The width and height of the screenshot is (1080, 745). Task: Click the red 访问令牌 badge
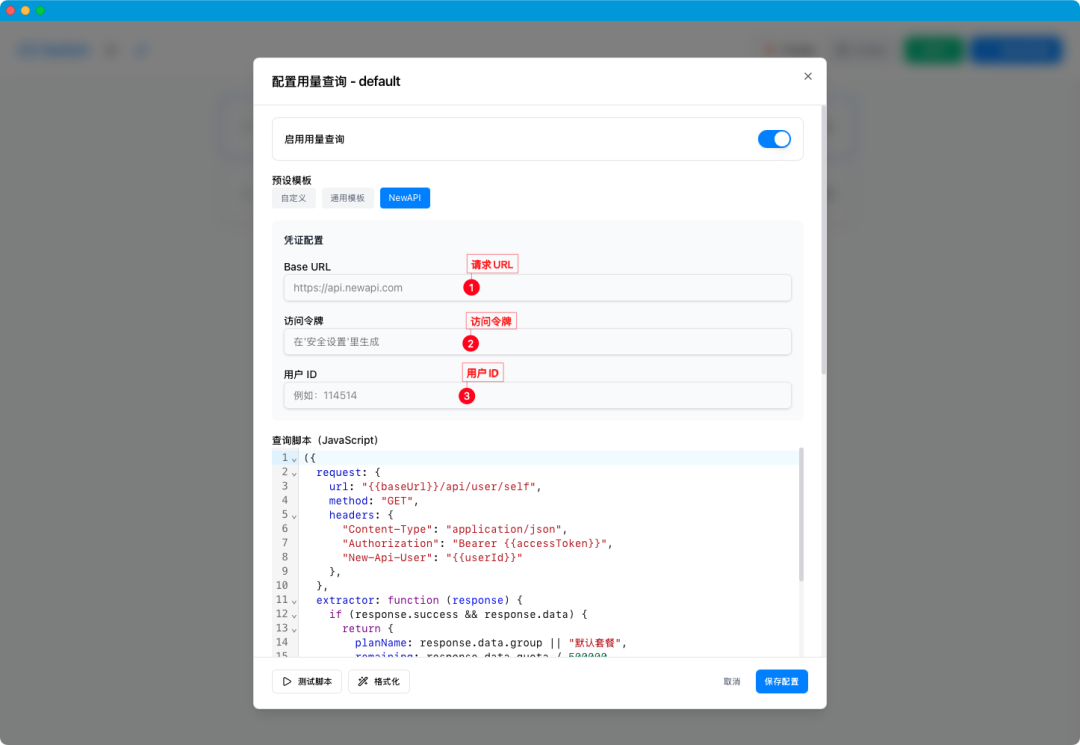pyautogui.click(x=490, y=320)
